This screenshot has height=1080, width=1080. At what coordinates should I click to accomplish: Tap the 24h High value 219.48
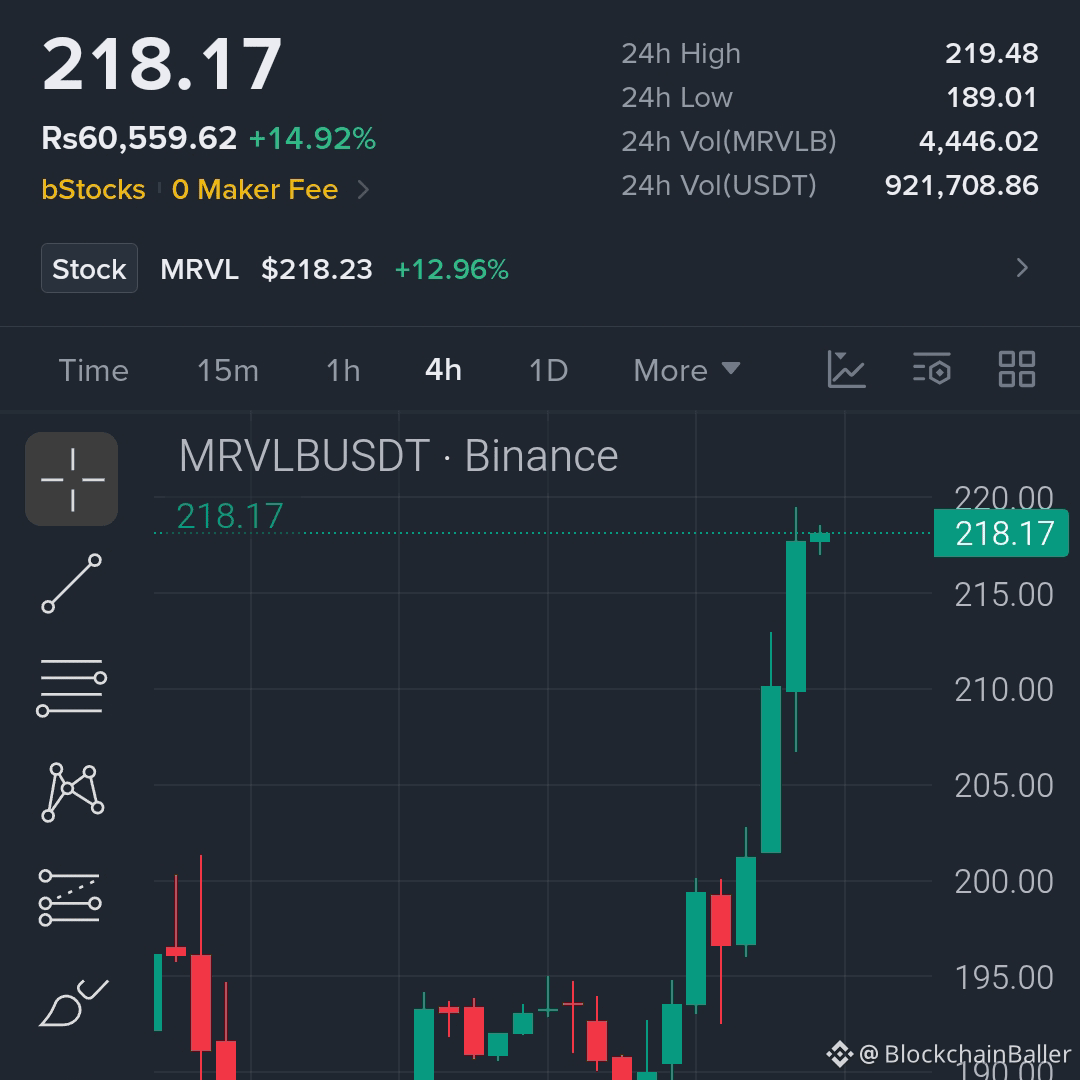point(991,54)
